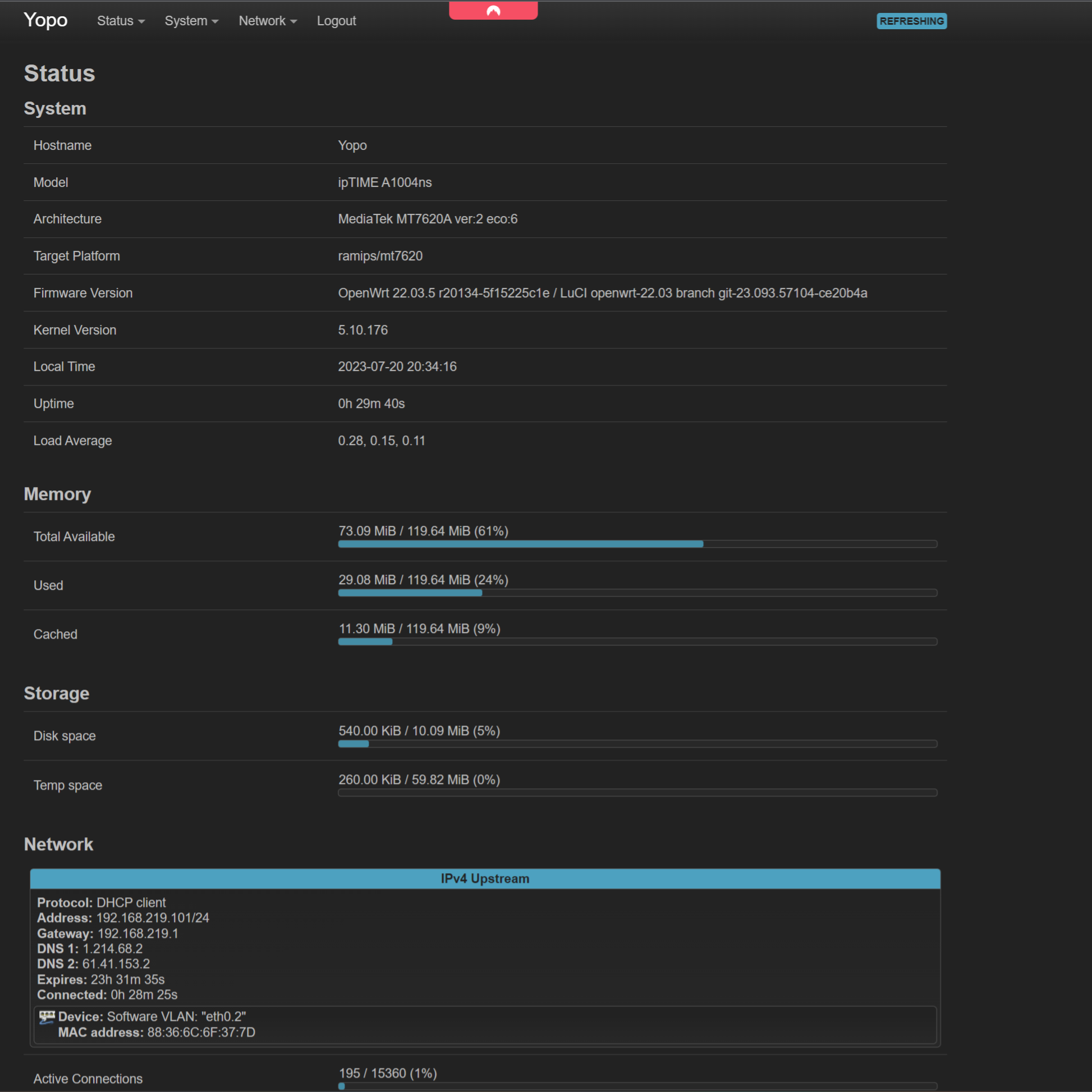Select load average 0.28, 0.15, 0.11
This screenshot has height=1092, width=1092.
(382, 441)
